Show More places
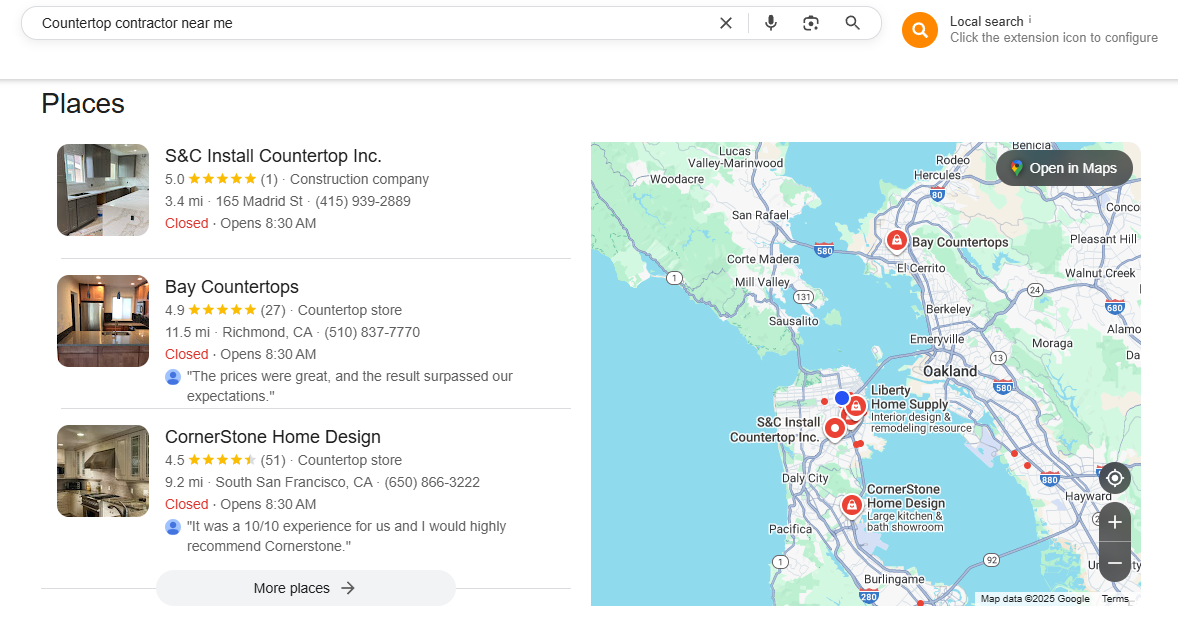The width and height of the screenshot is (1178, 621). pos(306,588)
